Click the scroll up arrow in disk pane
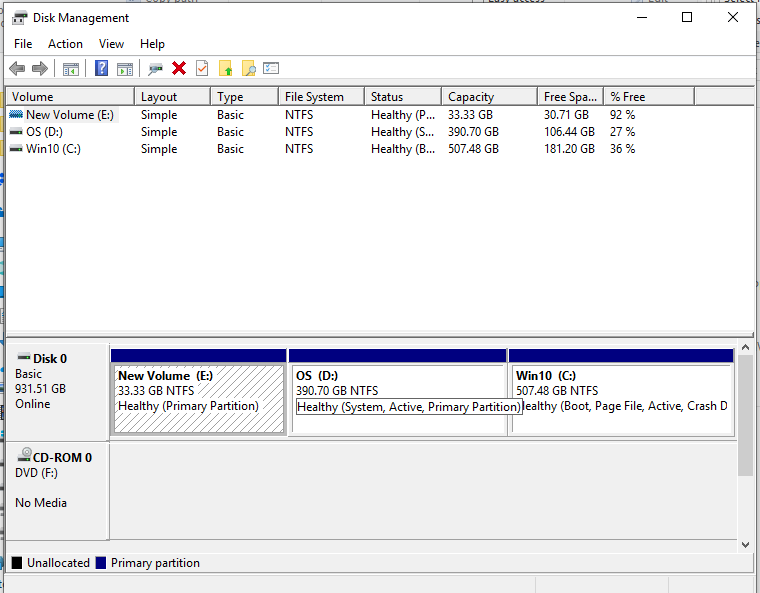760x593 pixels. [745, 348]
